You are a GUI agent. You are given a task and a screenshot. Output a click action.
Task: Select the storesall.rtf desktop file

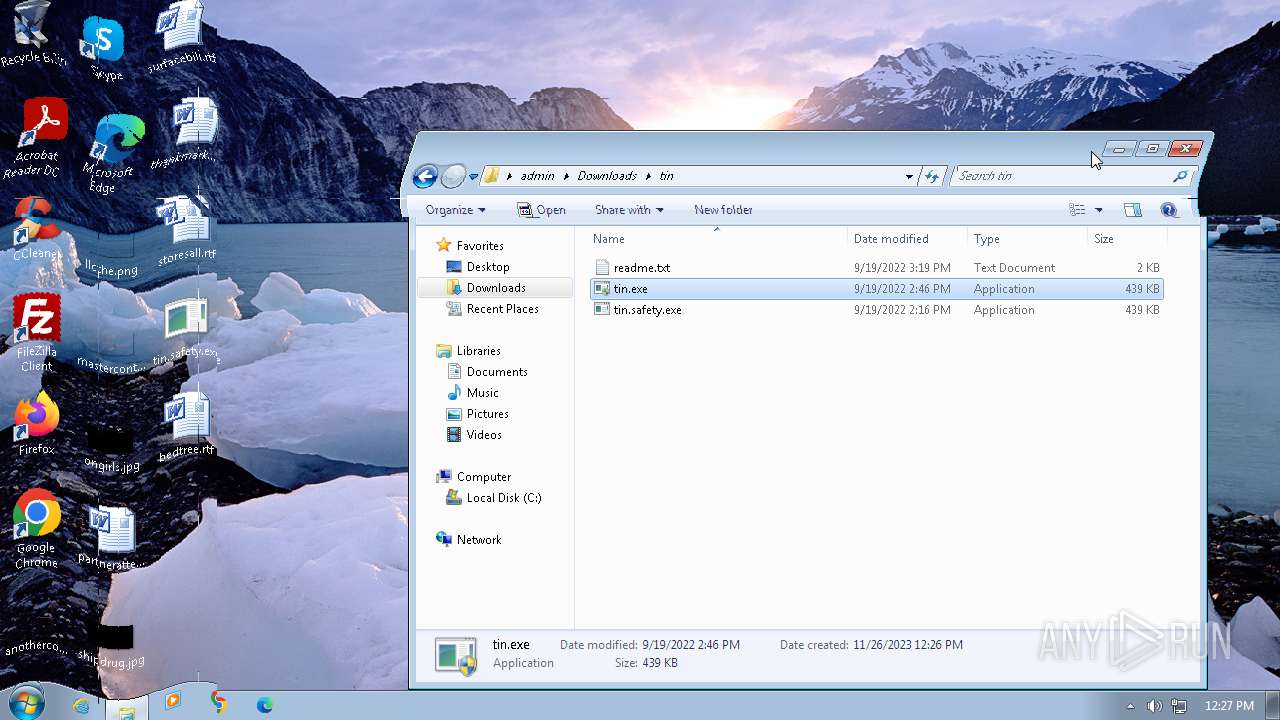tap(186, 230)
